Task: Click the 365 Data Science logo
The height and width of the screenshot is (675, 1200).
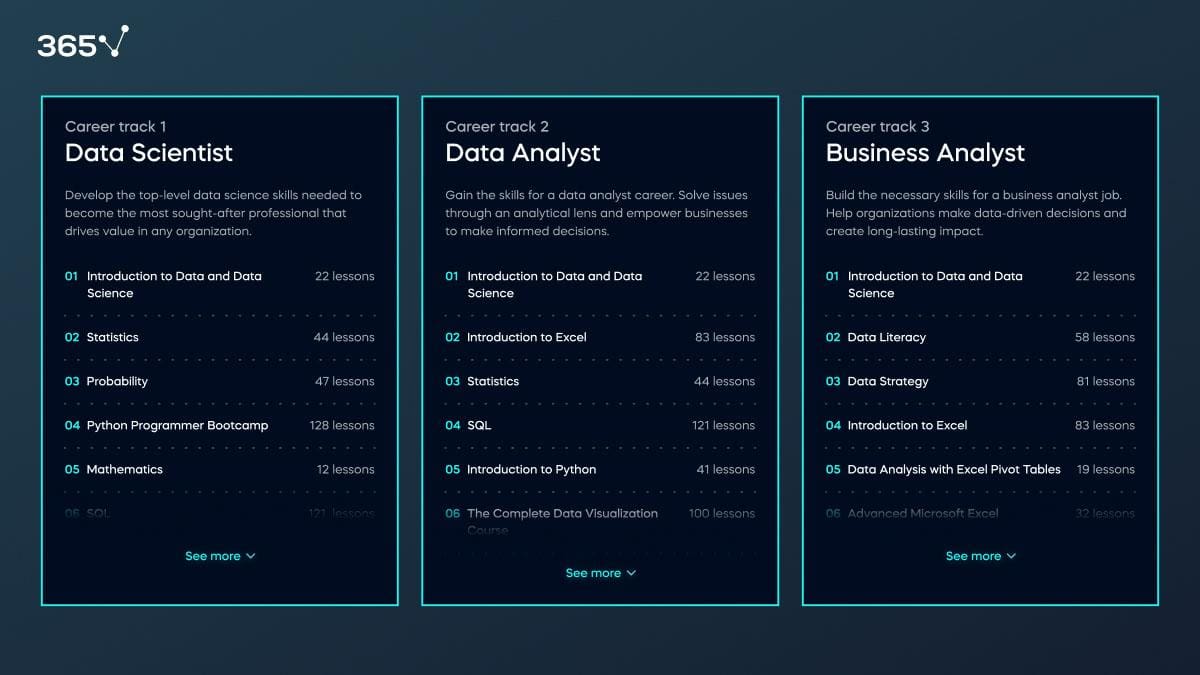Action: tap(83, 42)
